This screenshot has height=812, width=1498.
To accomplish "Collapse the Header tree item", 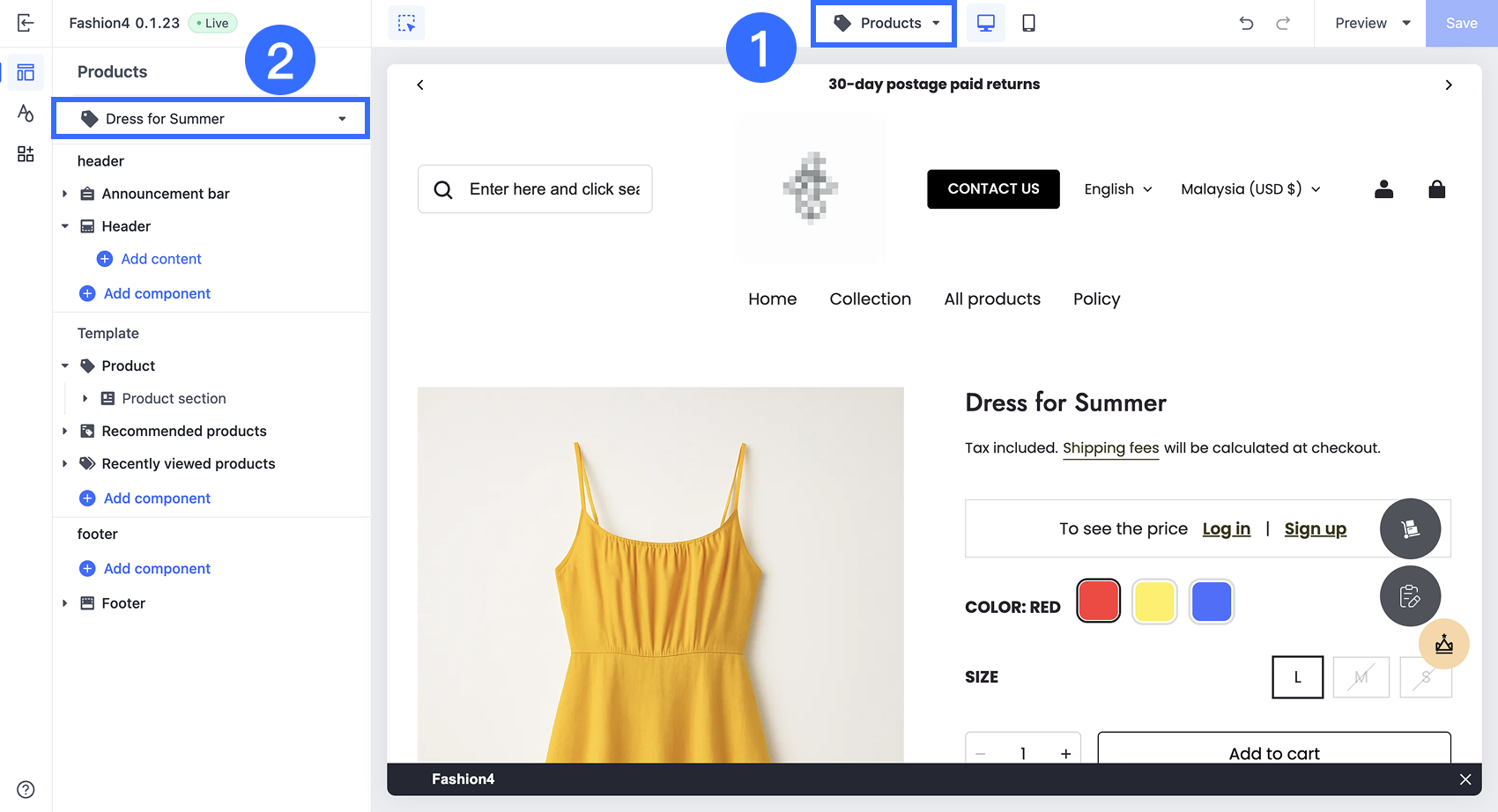I will click(x=64, y=225).
